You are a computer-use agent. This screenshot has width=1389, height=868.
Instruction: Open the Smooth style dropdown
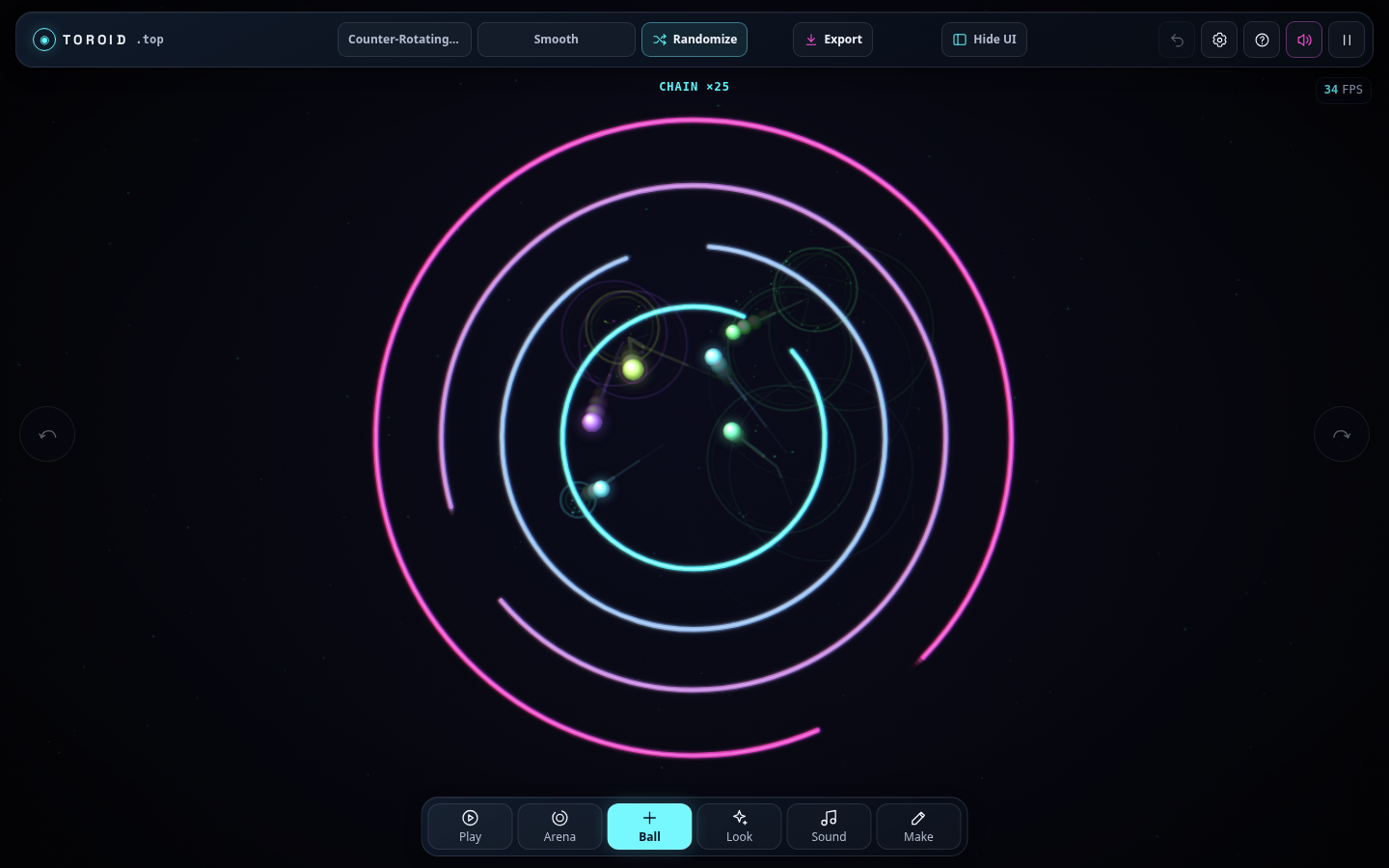(557, 40)
